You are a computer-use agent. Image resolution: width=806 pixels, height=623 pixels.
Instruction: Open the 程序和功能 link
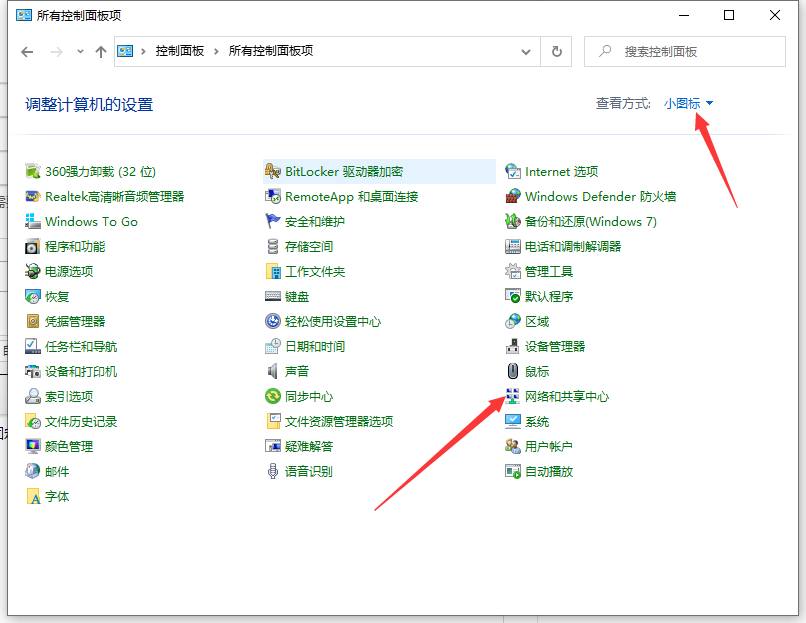(x=75, y=247)
